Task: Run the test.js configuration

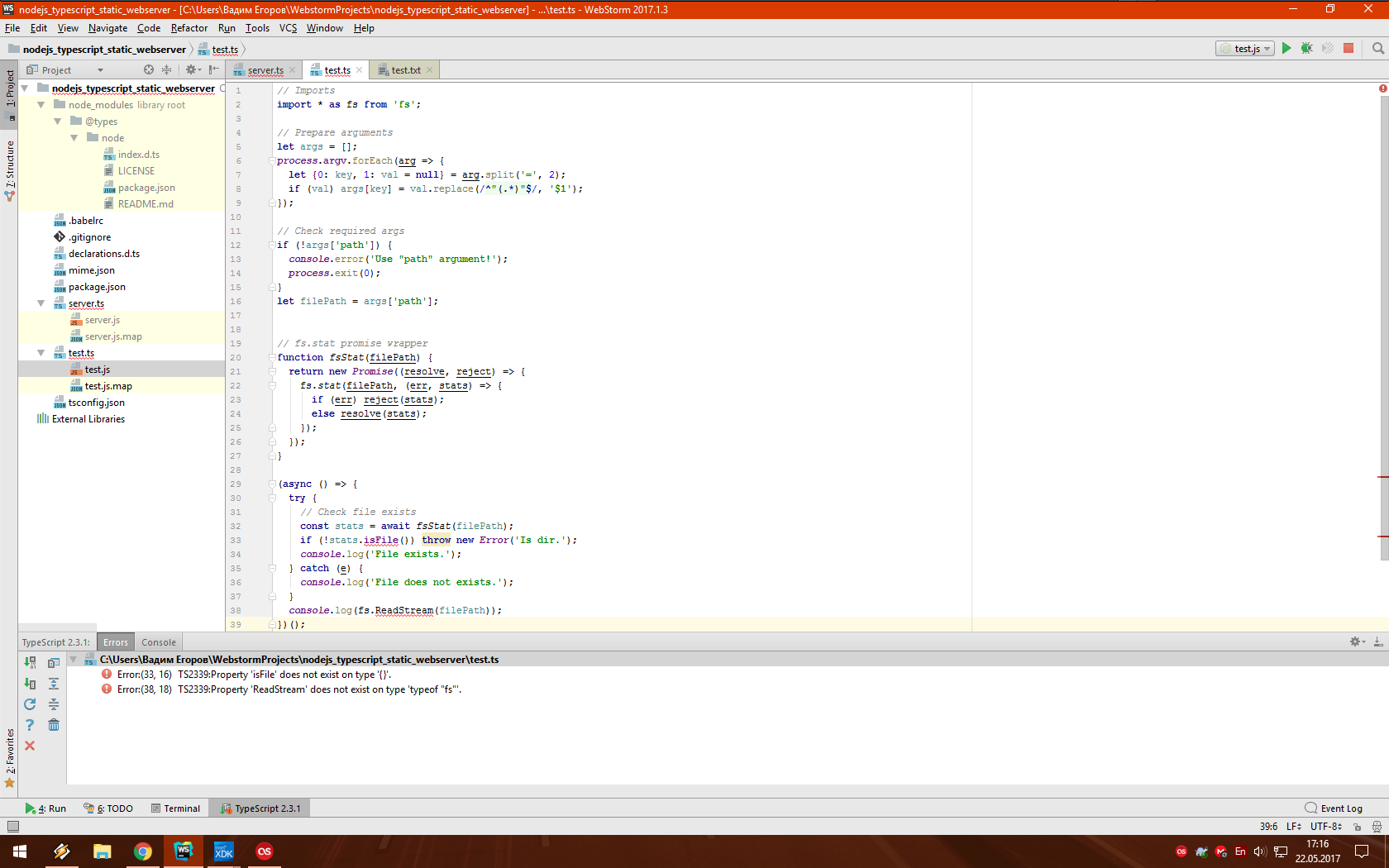Action: coord(1286,49)
